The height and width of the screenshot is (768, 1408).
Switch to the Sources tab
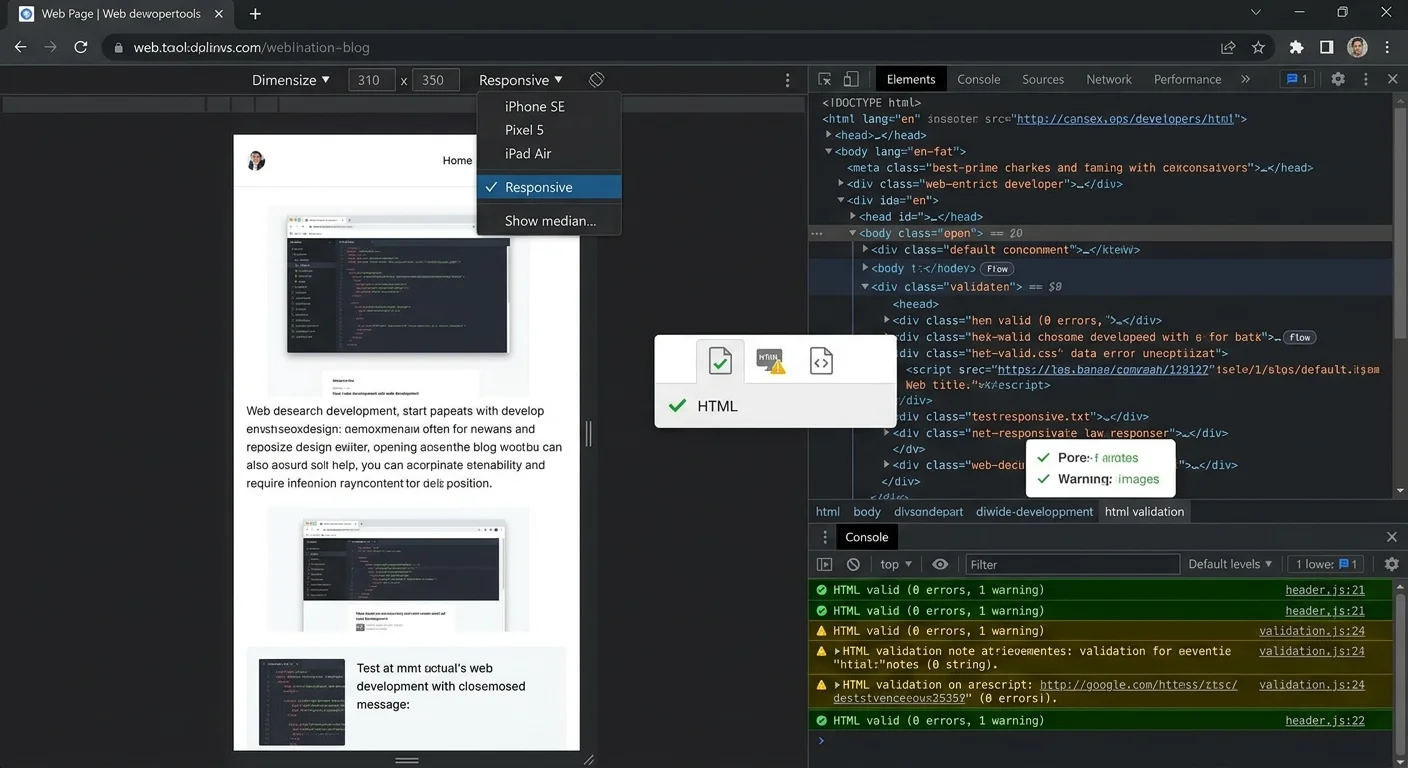pos(1043,79)
